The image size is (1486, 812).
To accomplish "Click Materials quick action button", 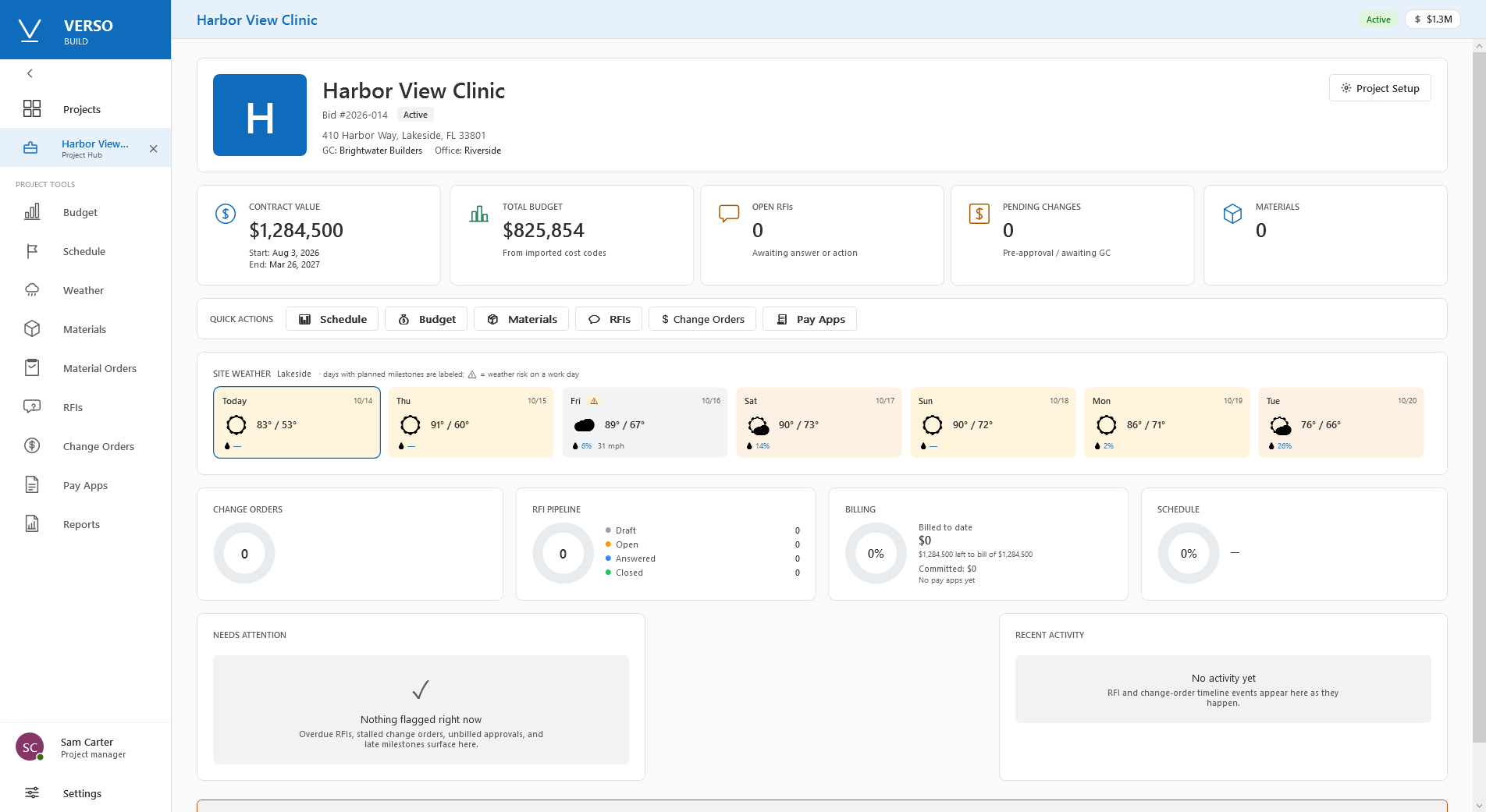I will pyautogui.click(x=521, y=319).
